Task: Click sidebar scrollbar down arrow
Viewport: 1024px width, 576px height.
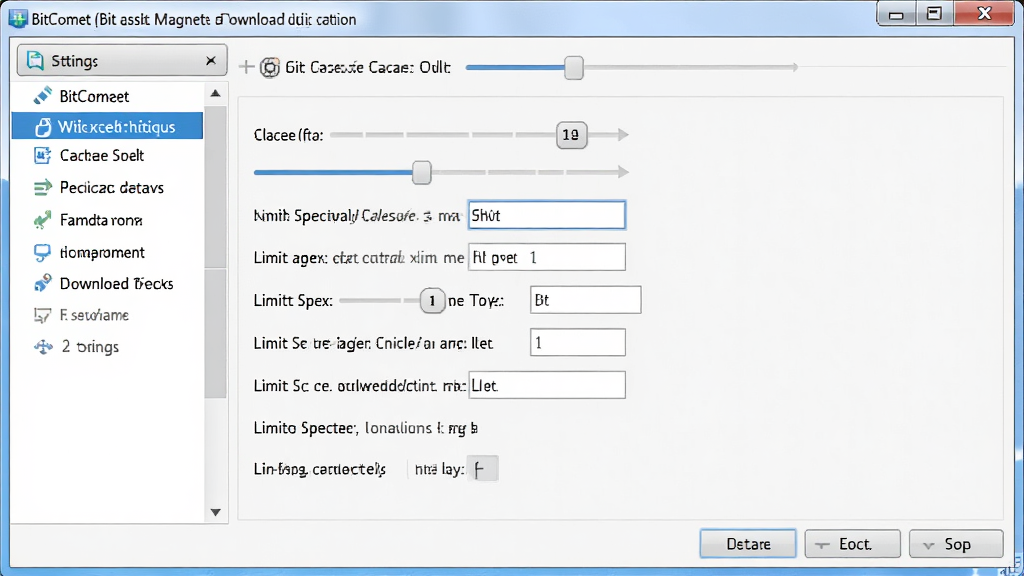Action: click(x=216, y=513)
